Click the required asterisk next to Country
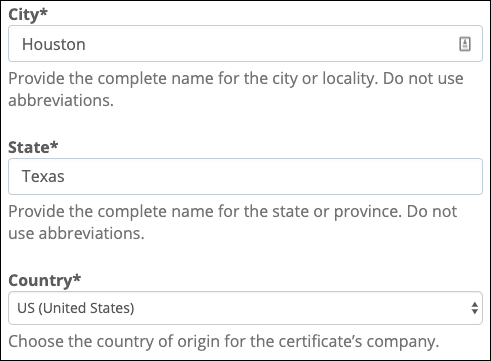The image size is (491, 361). 77,278
